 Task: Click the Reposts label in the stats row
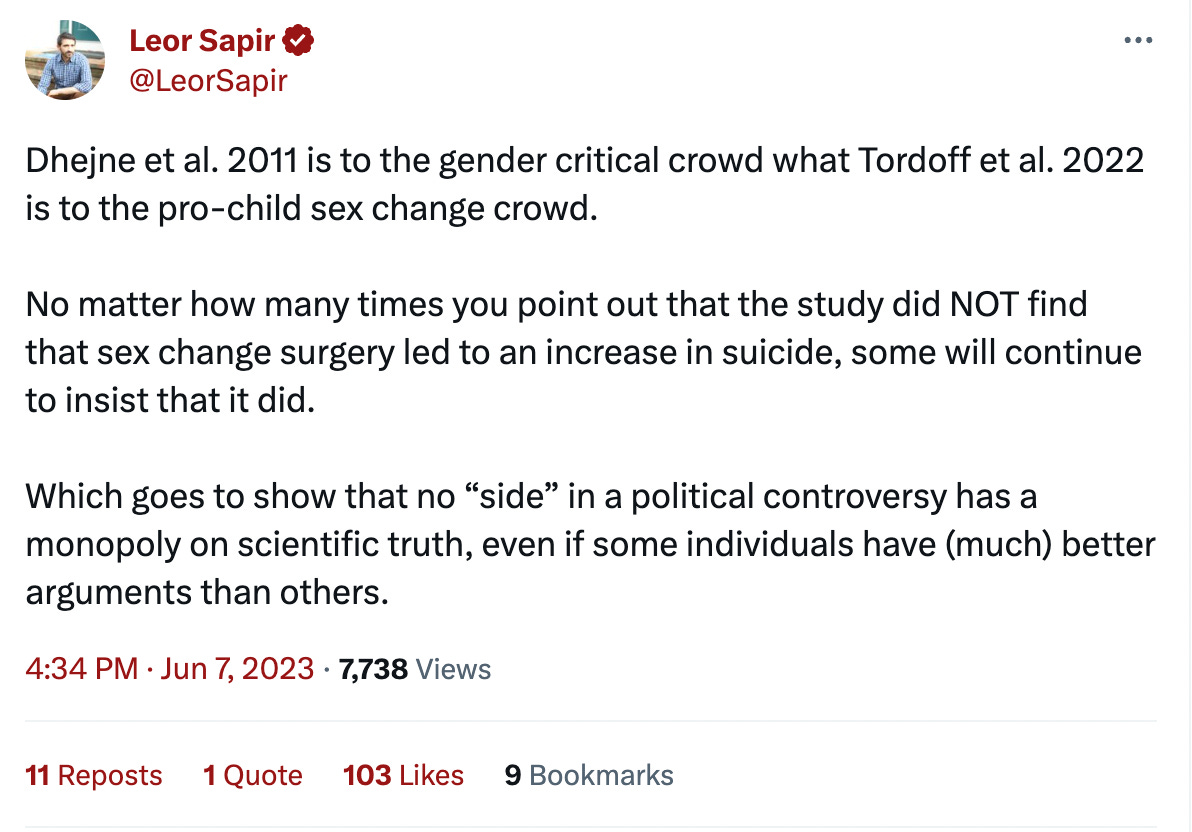point(113,775)
